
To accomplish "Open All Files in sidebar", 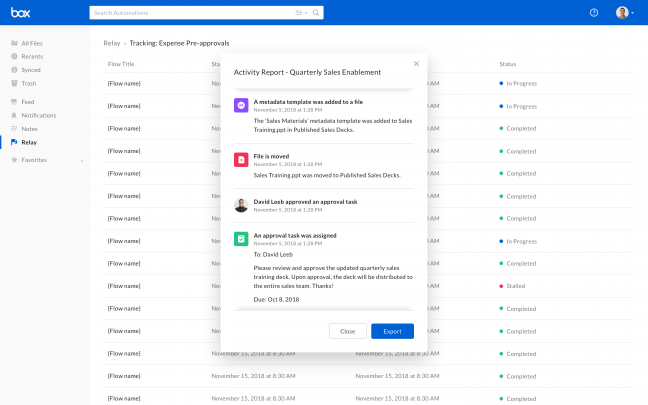I will coord(32,43).
